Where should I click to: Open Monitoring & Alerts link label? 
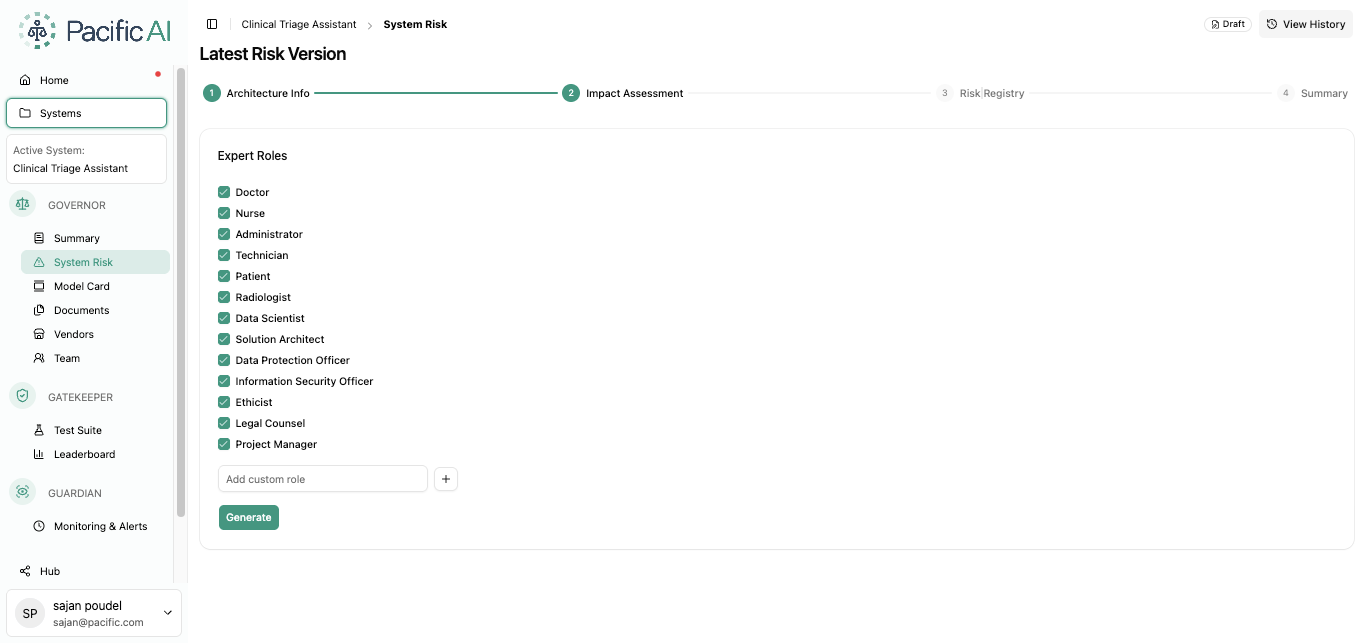101,526
